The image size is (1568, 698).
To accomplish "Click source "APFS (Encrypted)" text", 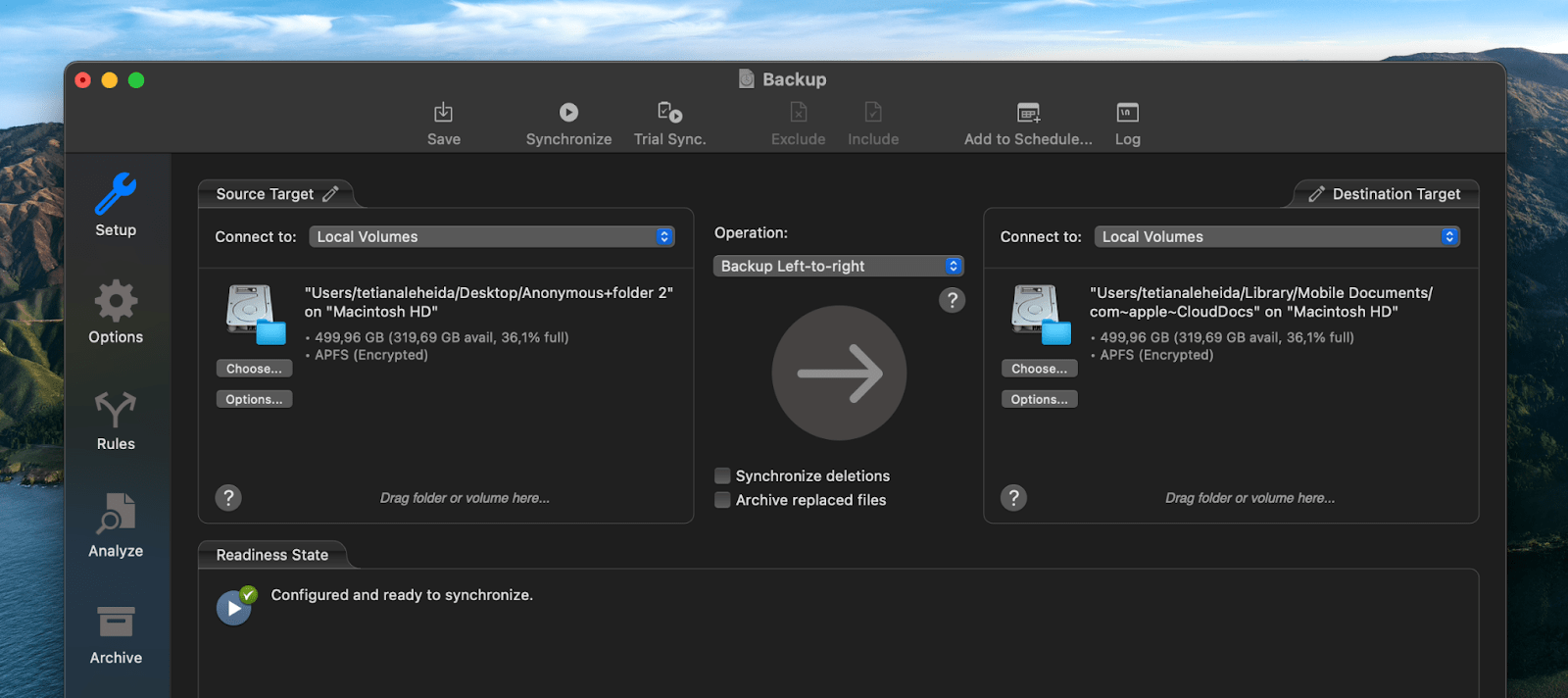I will click(371, 355).
